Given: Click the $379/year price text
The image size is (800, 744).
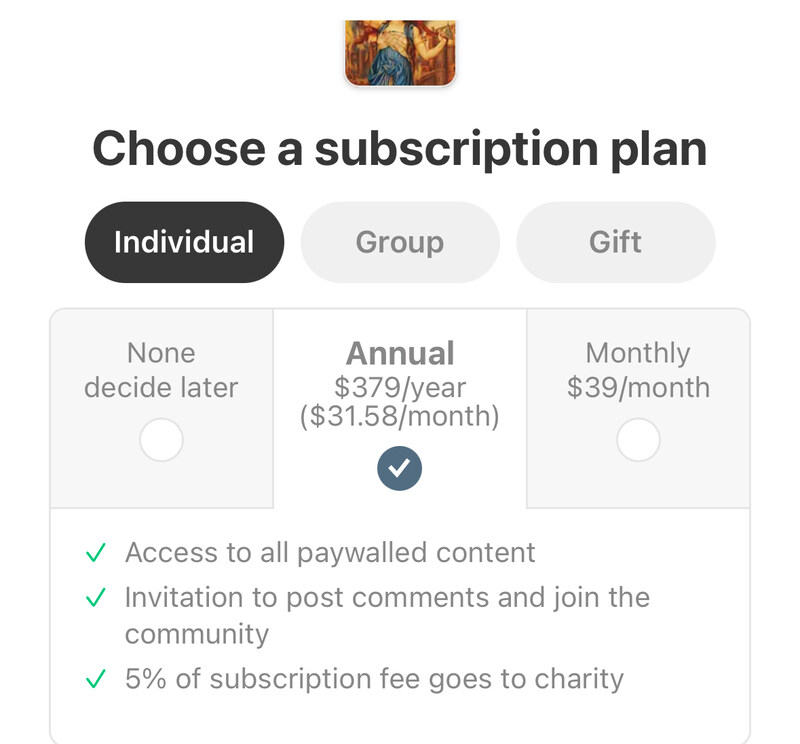Looking at the screenshot, I should pos(400,385).
